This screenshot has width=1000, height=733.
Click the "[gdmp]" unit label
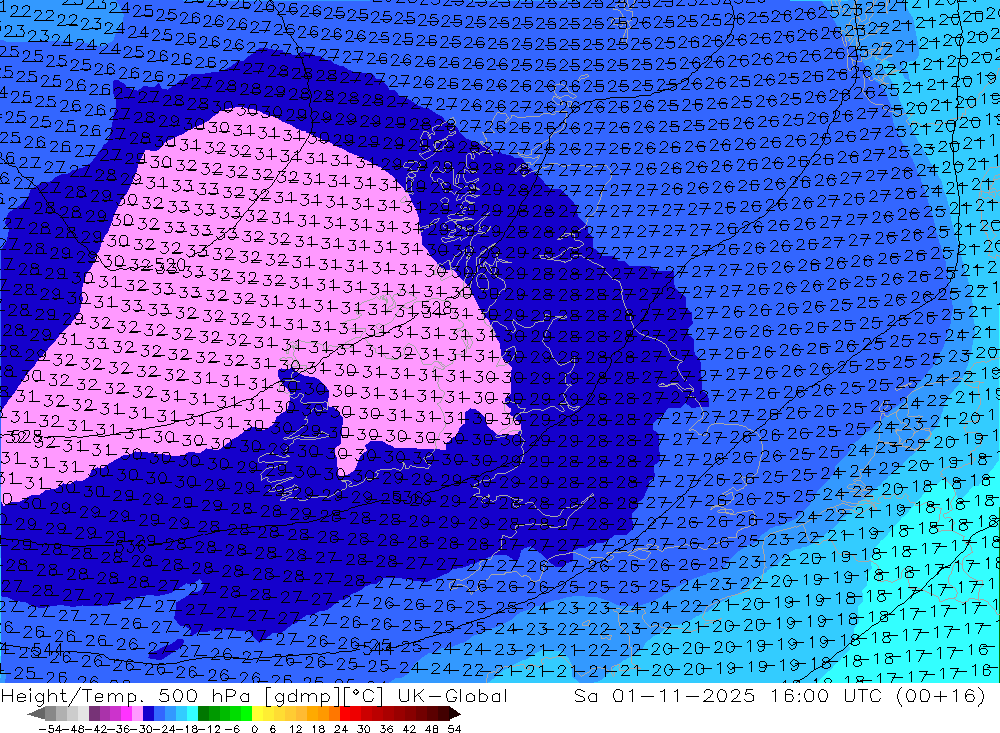(304, 696)
